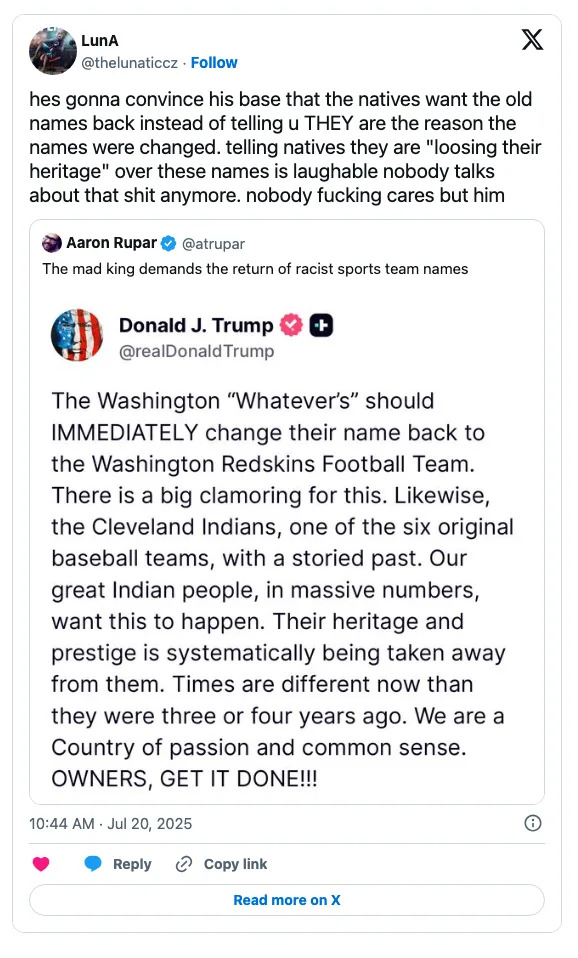The image size is (578, 958).
Task: Open LunA's profile picture
Action: coord(51,50)
